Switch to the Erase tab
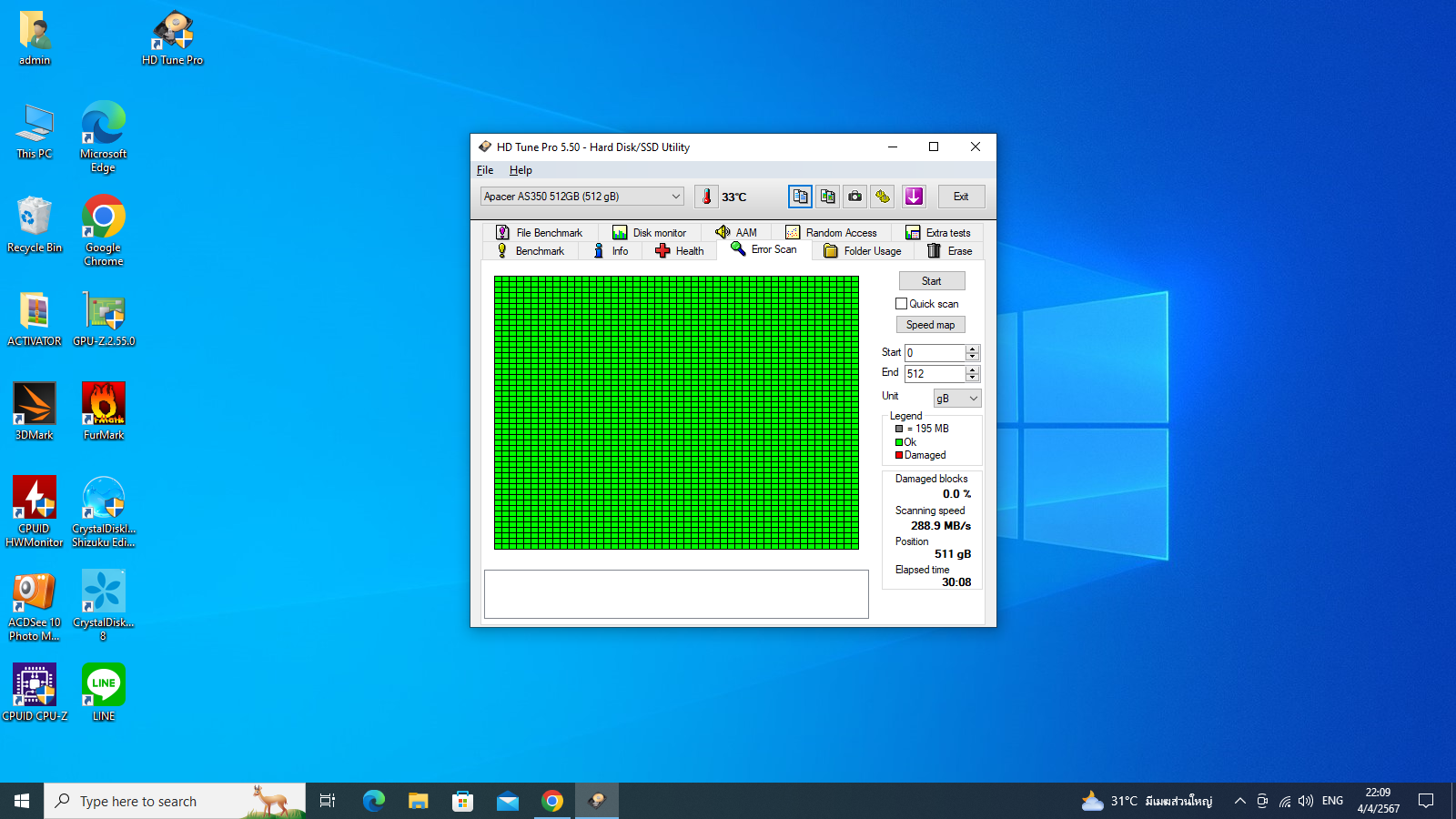Viewport: 1456px width, 819px height. 949,251
